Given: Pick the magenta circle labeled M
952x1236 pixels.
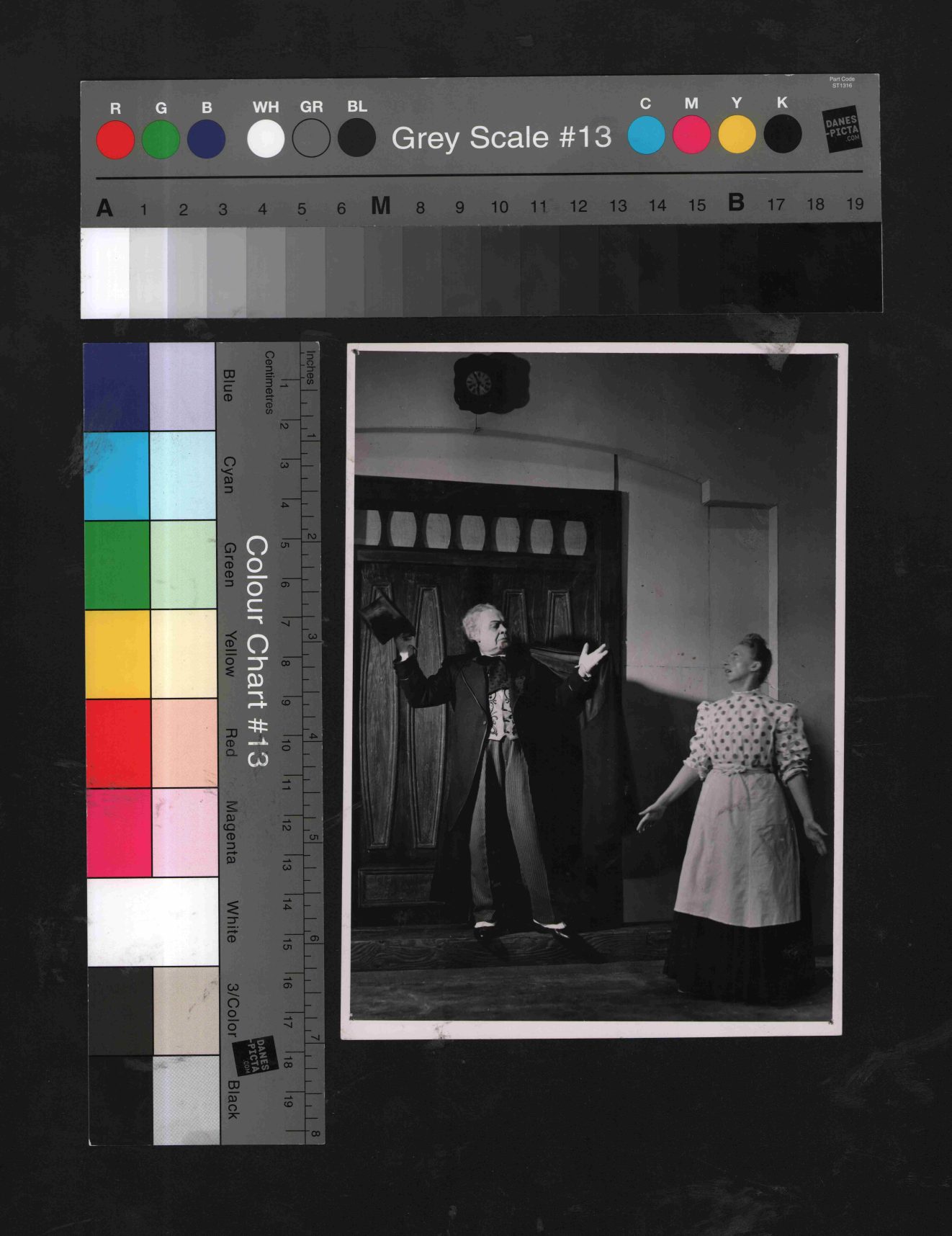Looking at the screenshot, I should [691, 135].
